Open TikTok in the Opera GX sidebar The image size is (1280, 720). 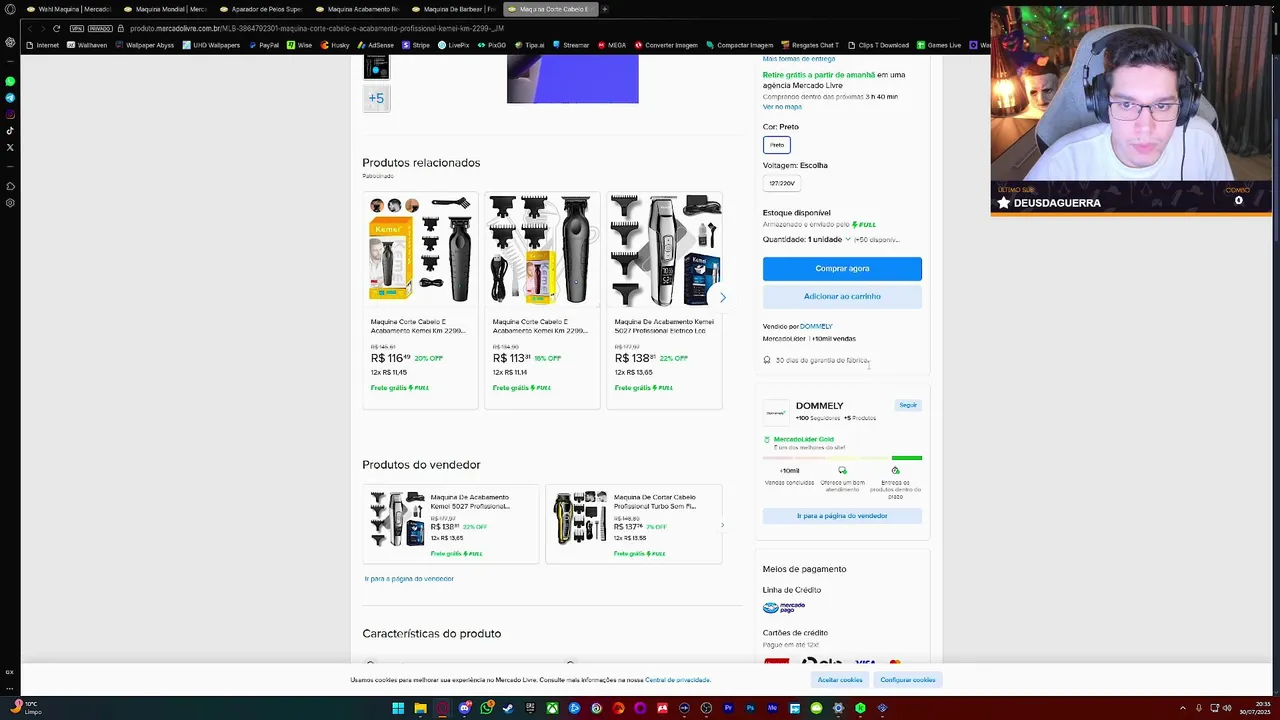(x=10, y=131)
